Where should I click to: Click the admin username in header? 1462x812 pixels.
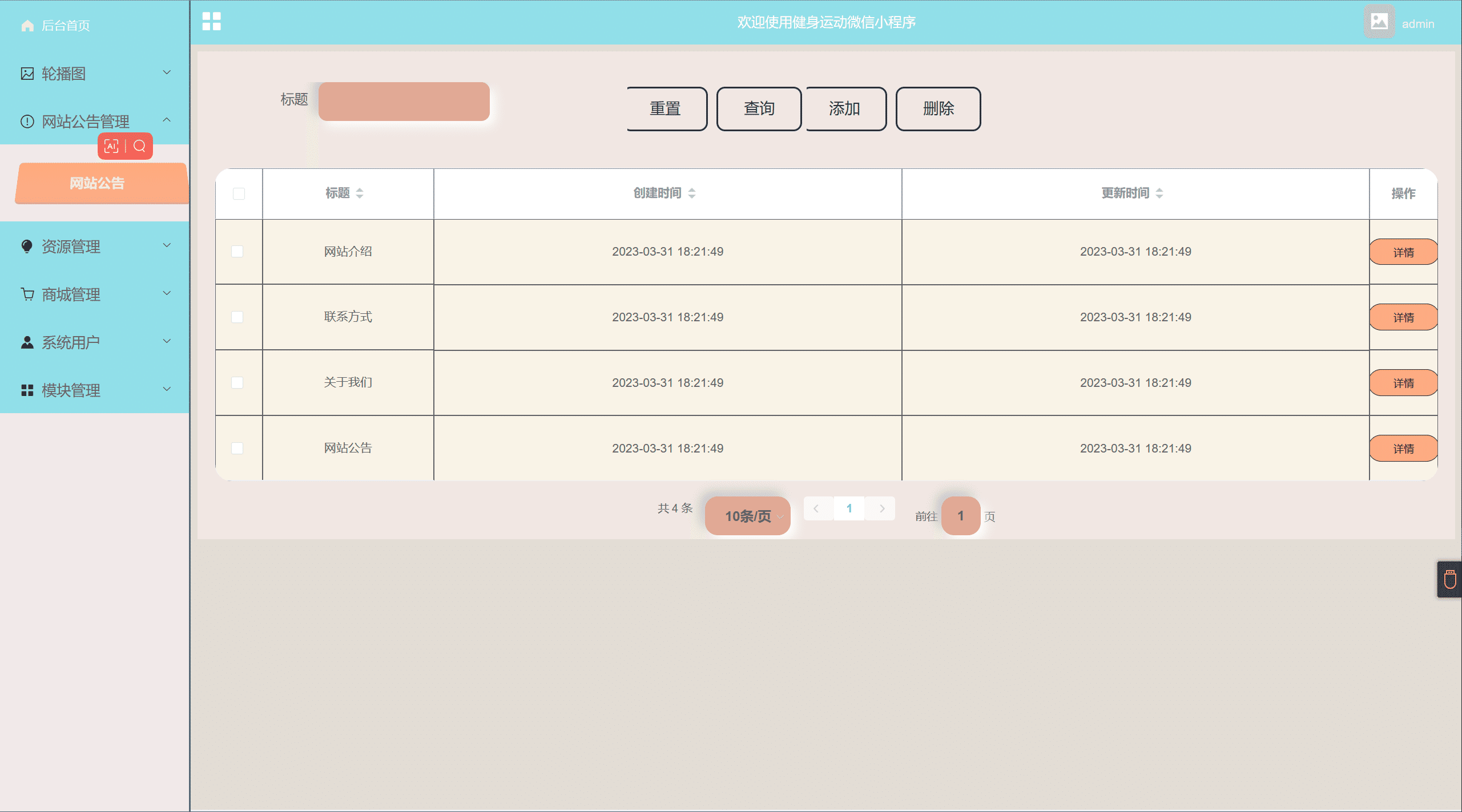click(x=1418, y=24)
